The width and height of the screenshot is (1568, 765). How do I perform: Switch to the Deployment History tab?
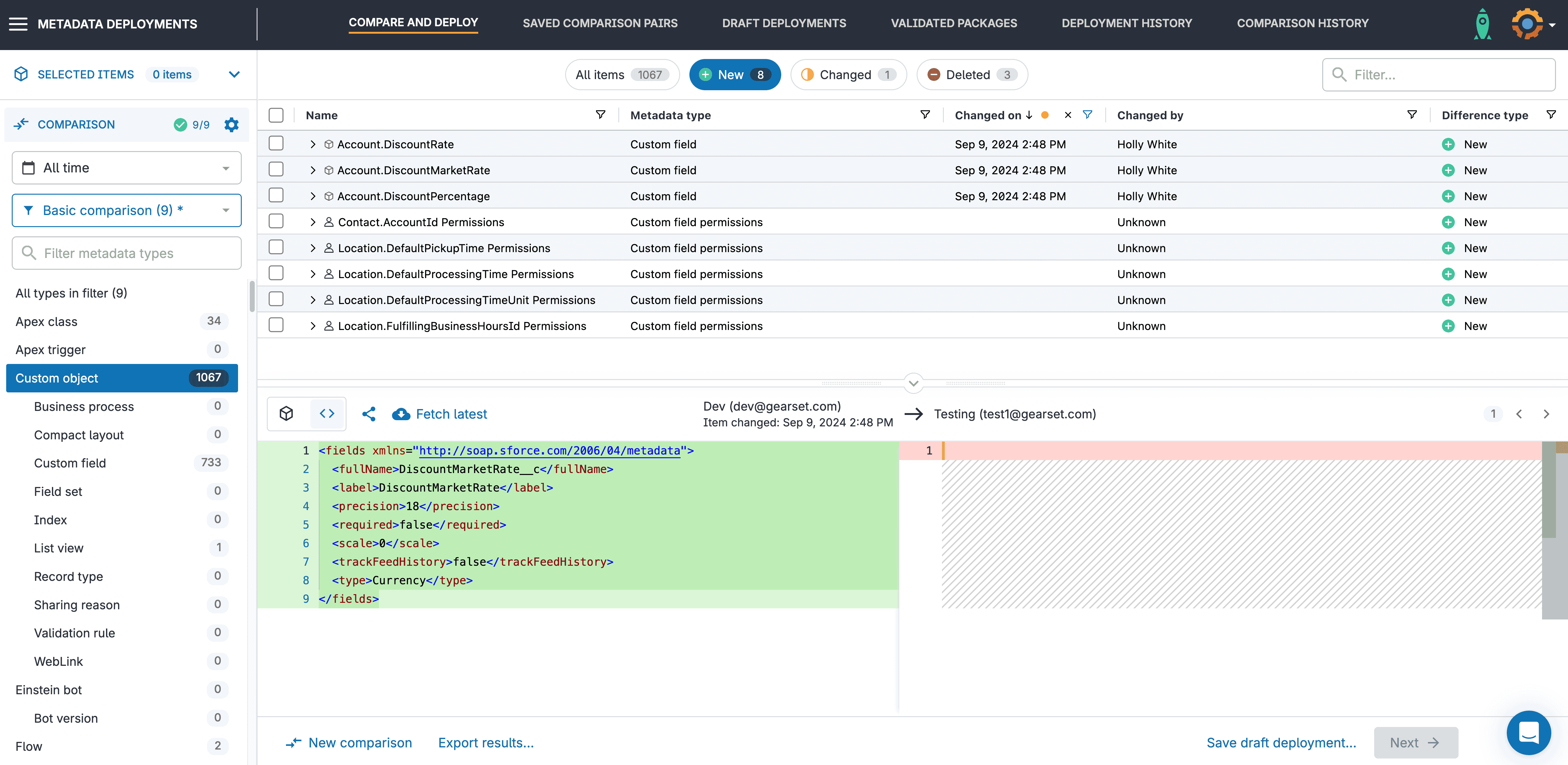coord(1126,23)
